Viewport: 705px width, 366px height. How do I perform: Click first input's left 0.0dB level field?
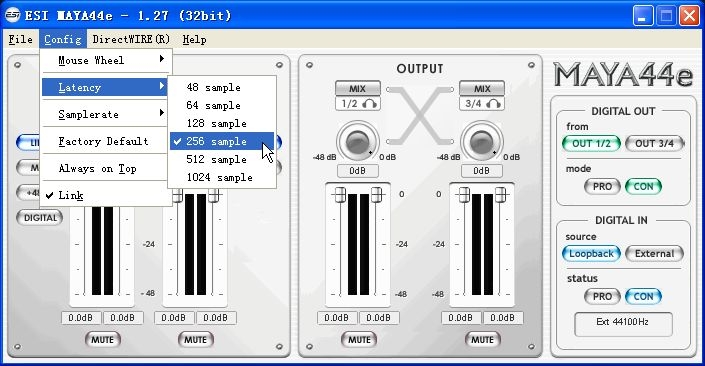81,318
